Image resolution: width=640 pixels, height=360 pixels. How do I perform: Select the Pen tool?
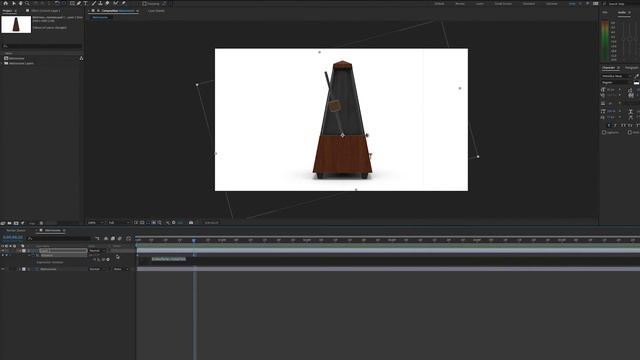79,3
